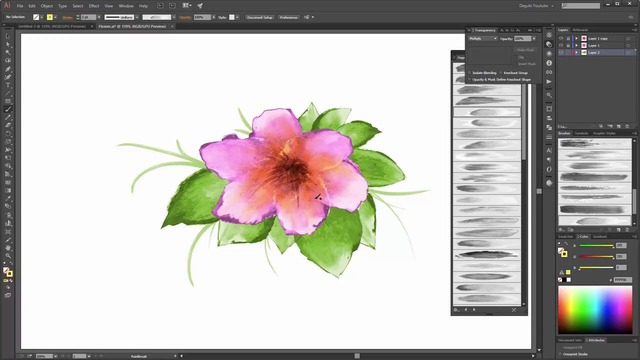Select the Pen tool
The height and width of the screenshot is (360, 640).
(8, 69)
